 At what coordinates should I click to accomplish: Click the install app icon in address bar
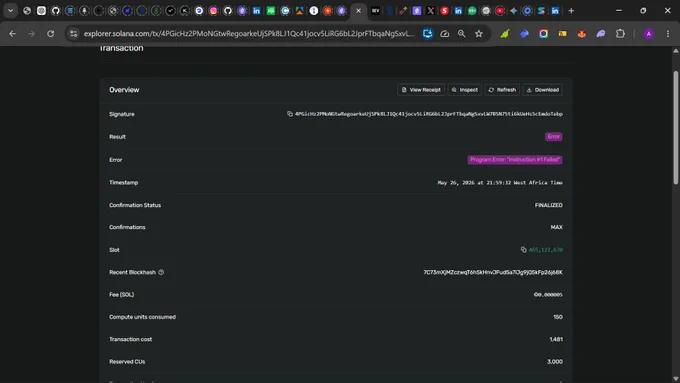click(x=428, y=33)
